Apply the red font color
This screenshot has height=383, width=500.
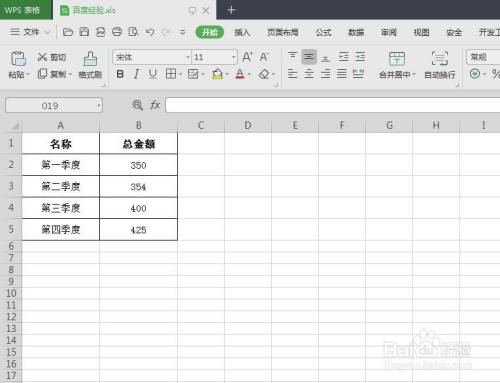240,74
